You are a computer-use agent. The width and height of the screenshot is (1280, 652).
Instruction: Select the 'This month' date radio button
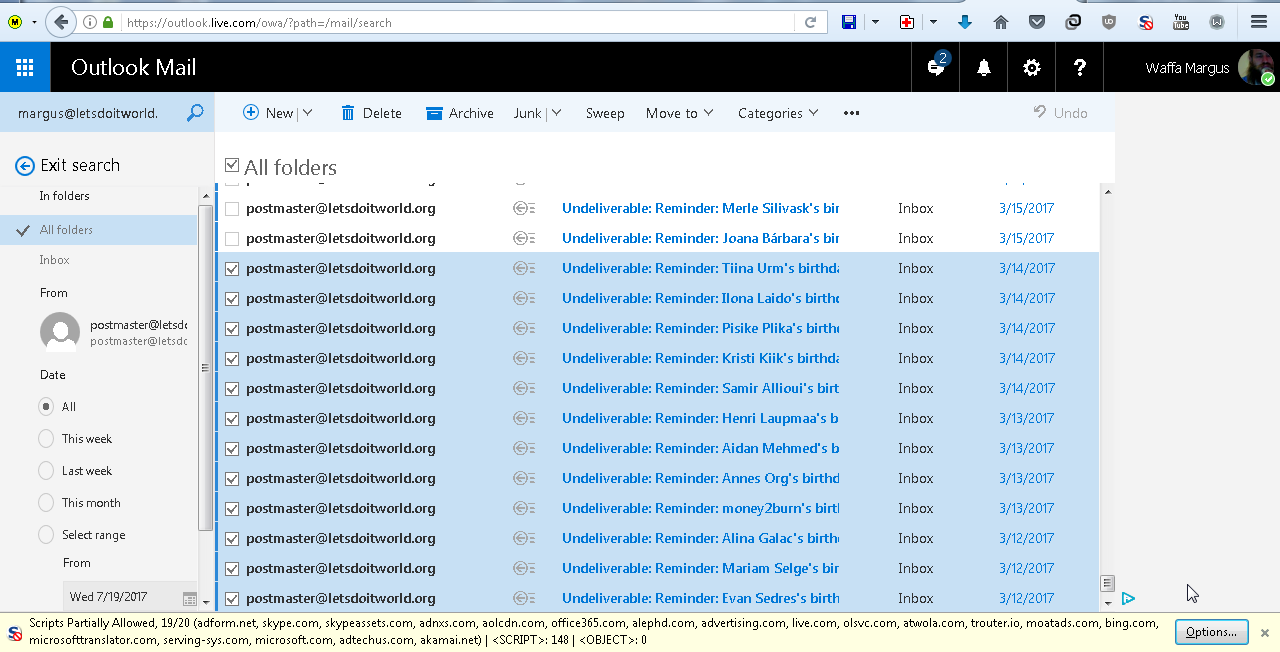46,503
